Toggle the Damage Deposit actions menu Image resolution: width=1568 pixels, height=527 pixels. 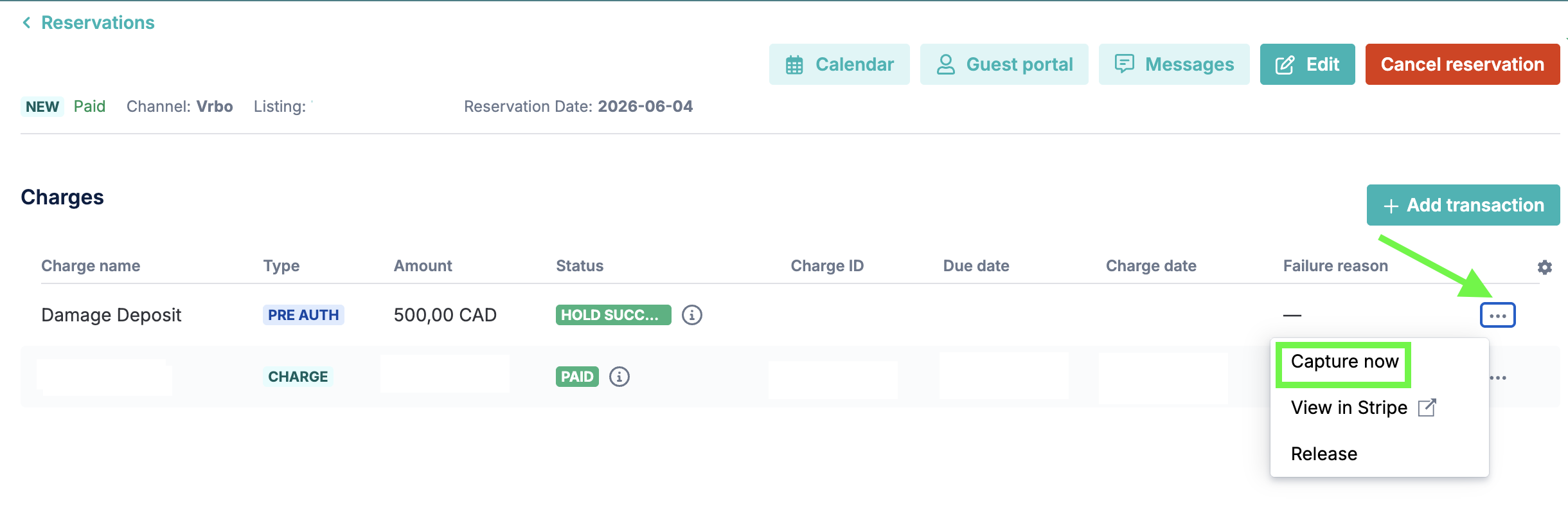tap(1498, 315)
